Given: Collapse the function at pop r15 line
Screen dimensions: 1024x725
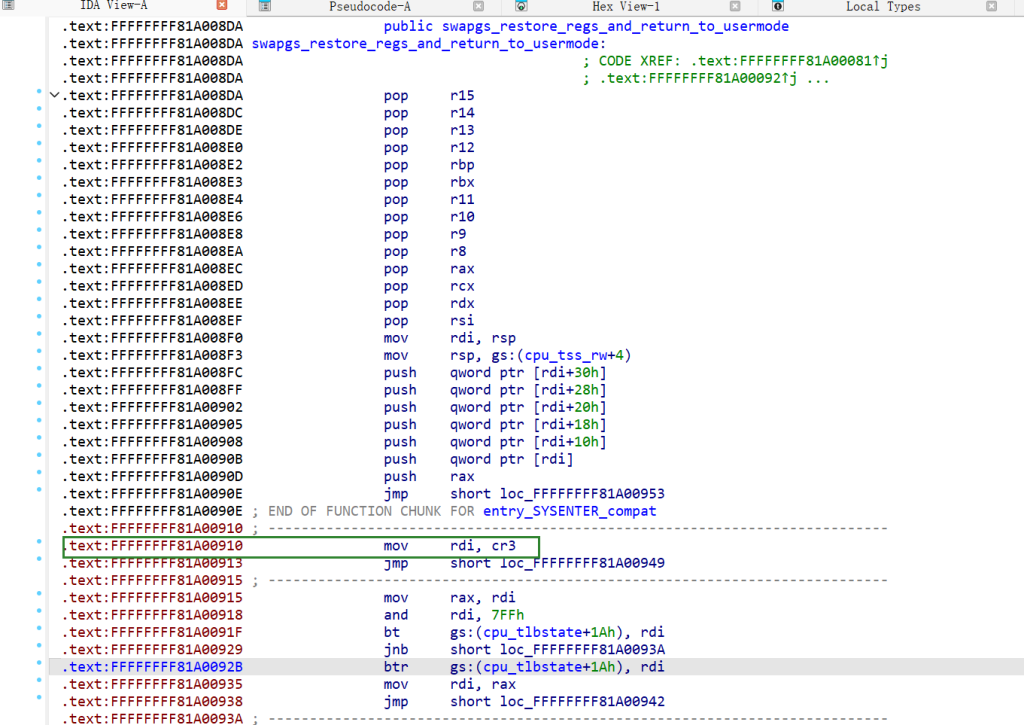Looking at the screenshot, I should 54,96.
